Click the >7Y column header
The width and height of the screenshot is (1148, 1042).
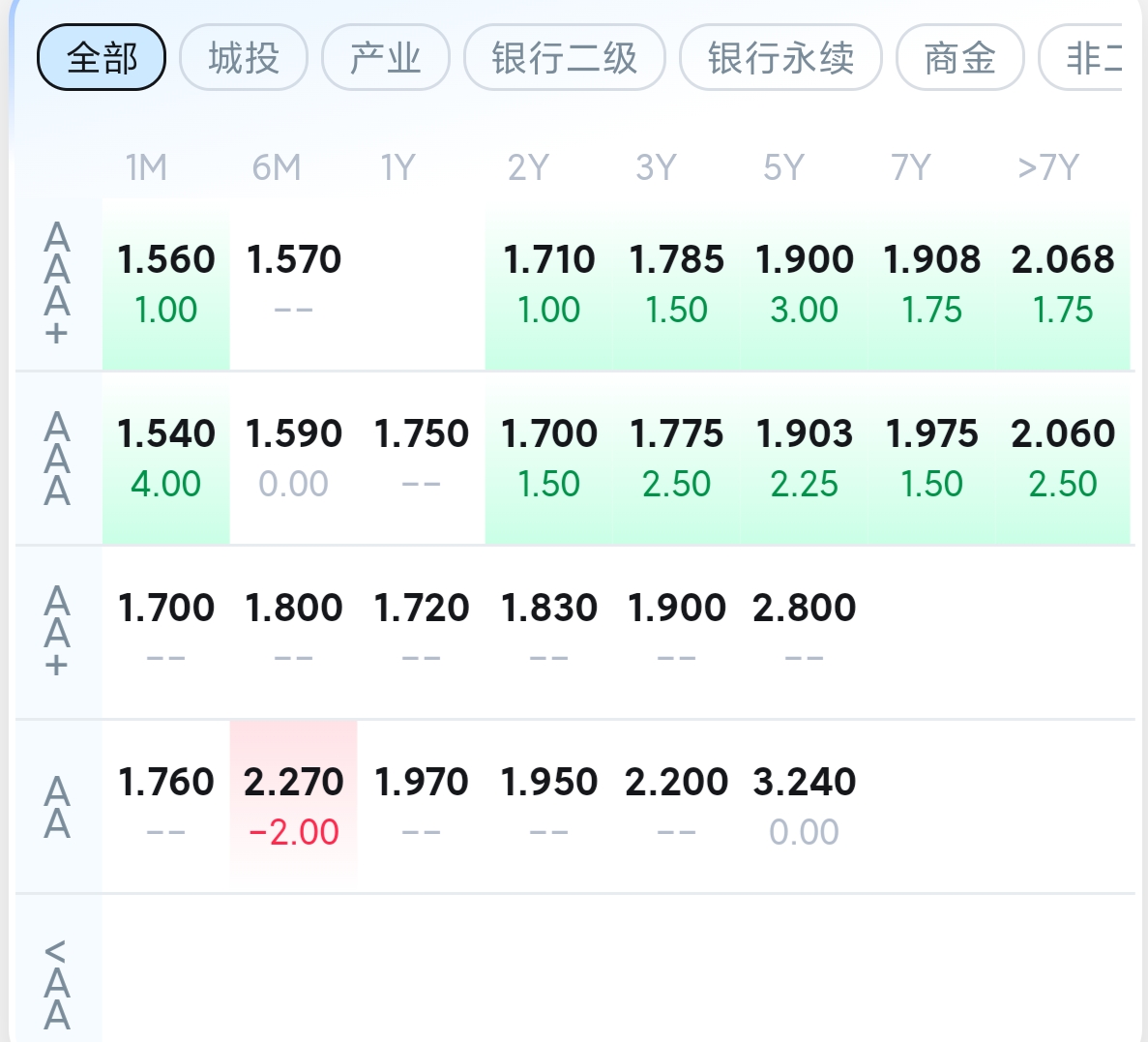tap(1047, 167)
